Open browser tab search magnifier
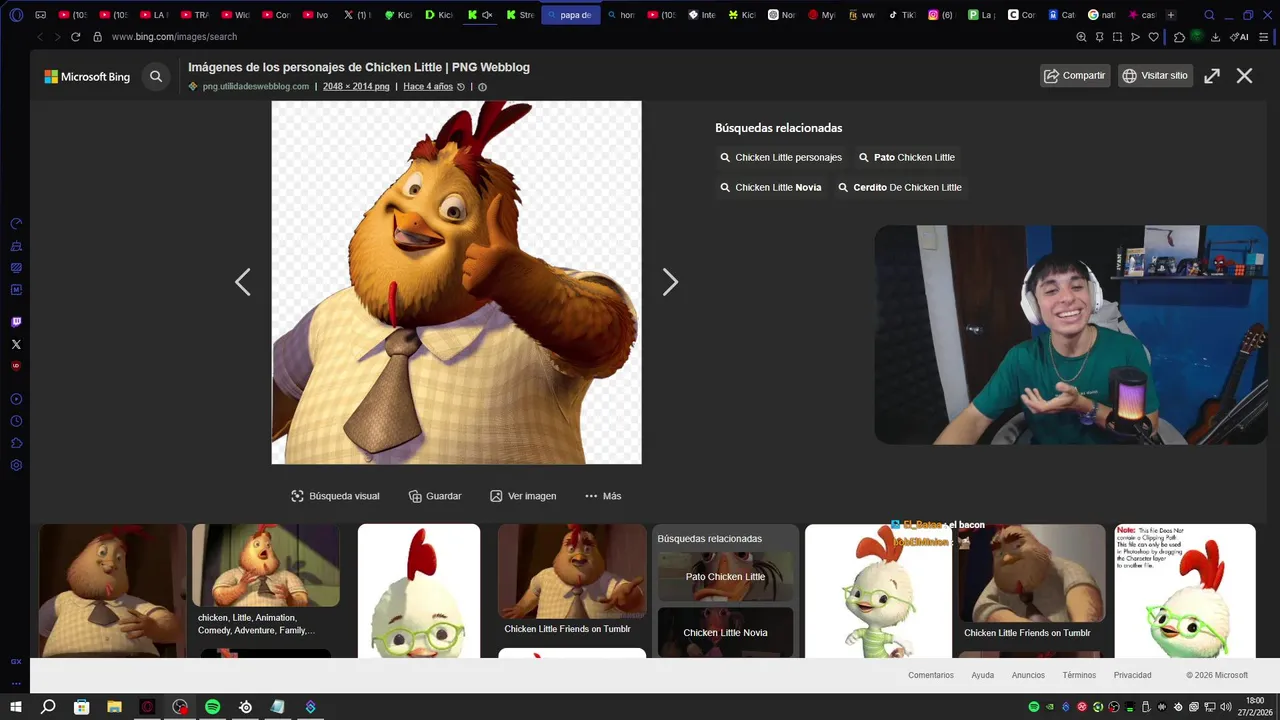1280x720 pixels. (1209, 15)
